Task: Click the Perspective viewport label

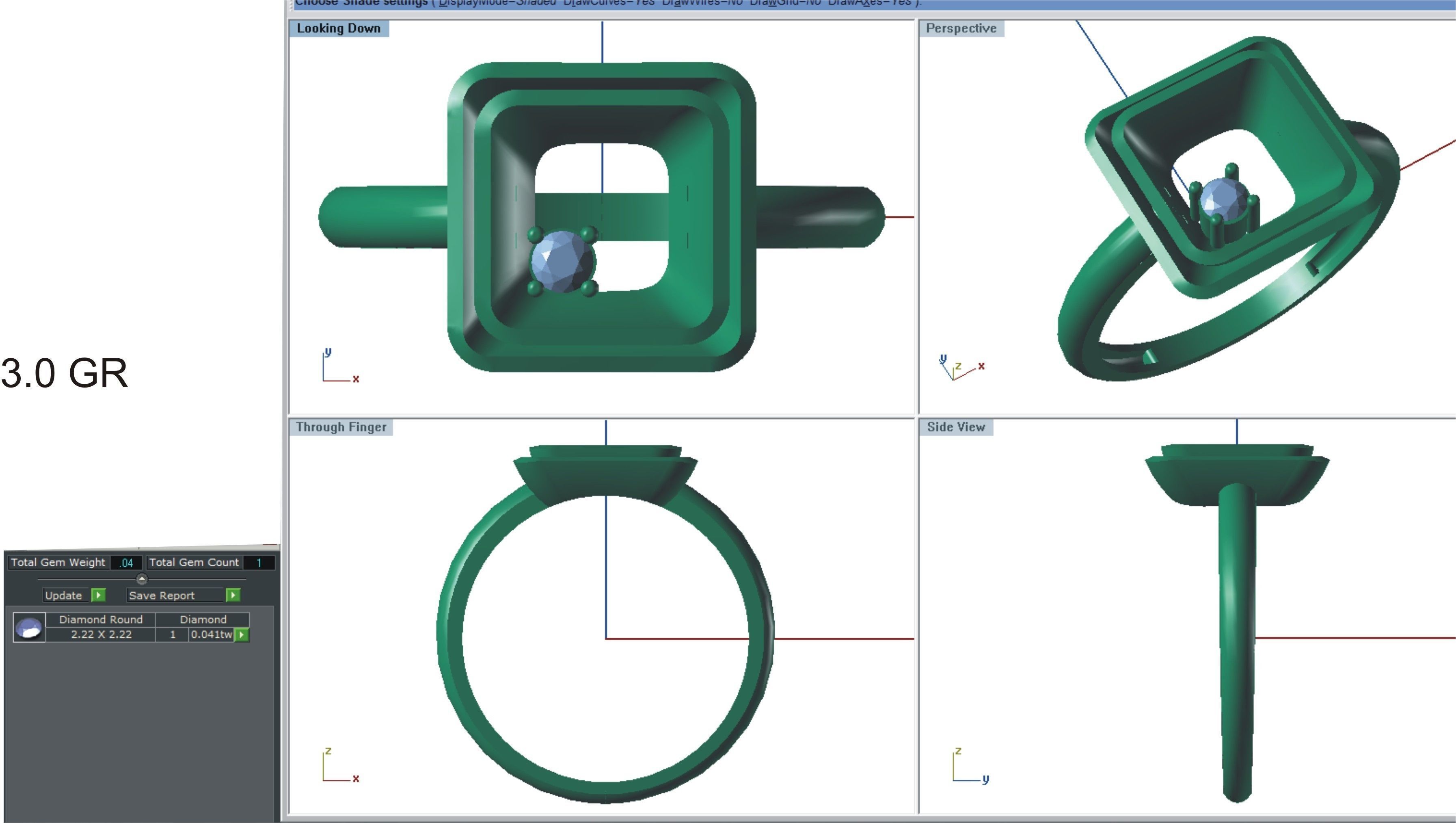Action: (x=961, y=28)
